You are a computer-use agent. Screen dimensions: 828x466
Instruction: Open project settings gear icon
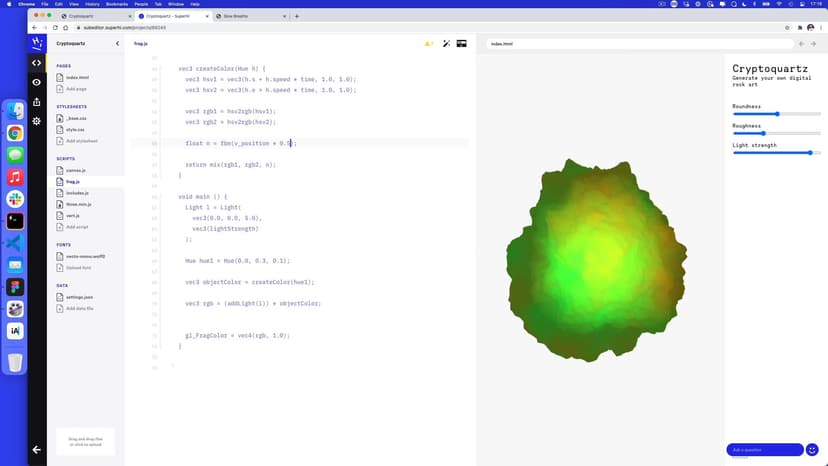(x=37, y=120)
